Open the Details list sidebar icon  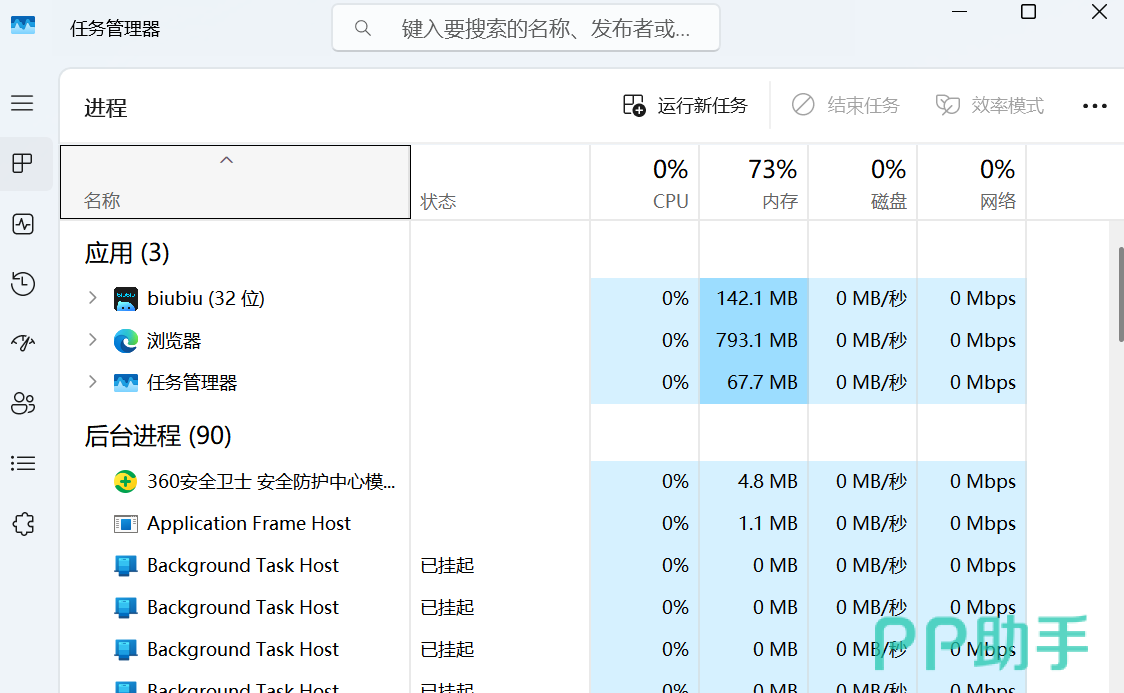pos(22,463)
